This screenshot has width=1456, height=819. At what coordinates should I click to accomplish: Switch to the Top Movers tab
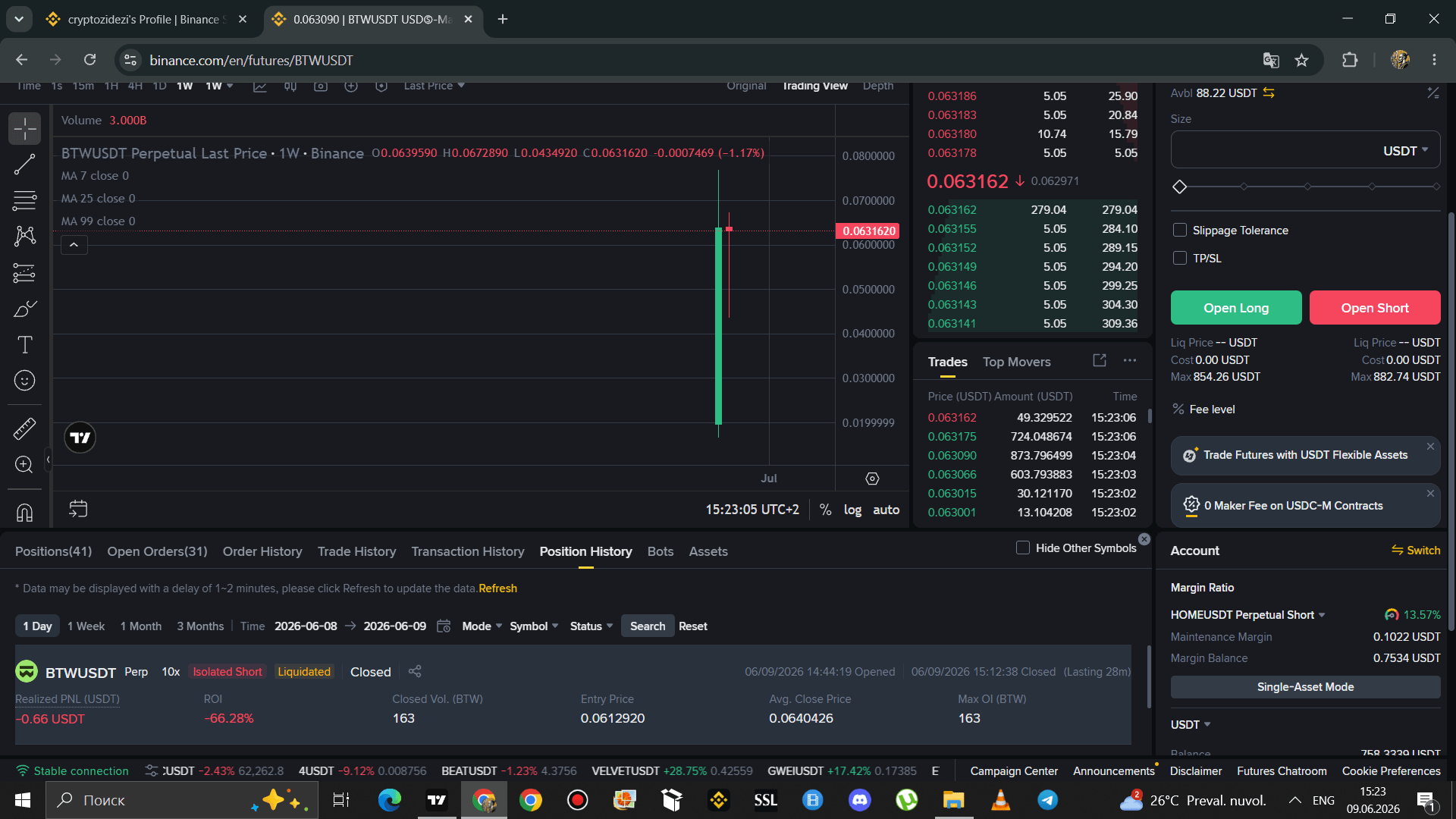click(x=1016, y=362)
